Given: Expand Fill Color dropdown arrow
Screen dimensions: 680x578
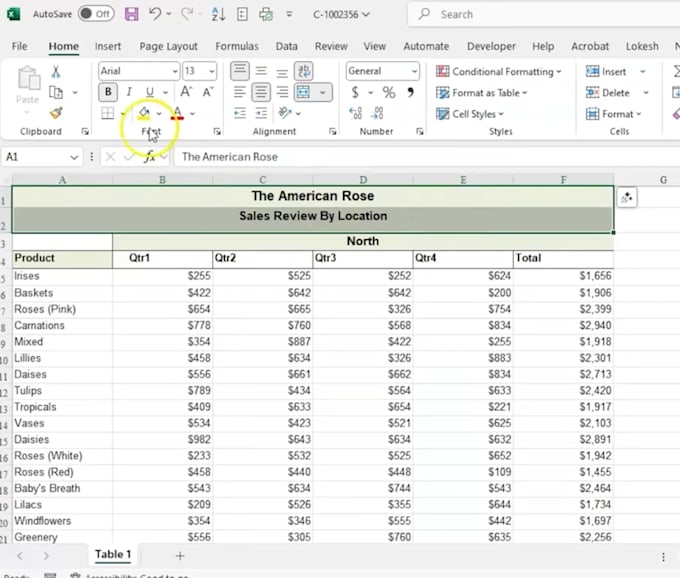Looking at the screenshot, I should (159, 114).
